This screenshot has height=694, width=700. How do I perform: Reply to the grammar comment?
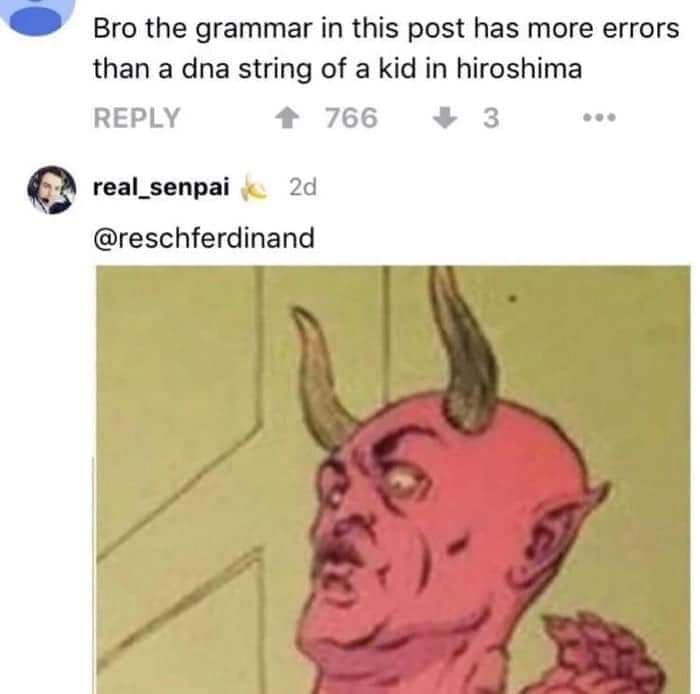pos(137,118)
